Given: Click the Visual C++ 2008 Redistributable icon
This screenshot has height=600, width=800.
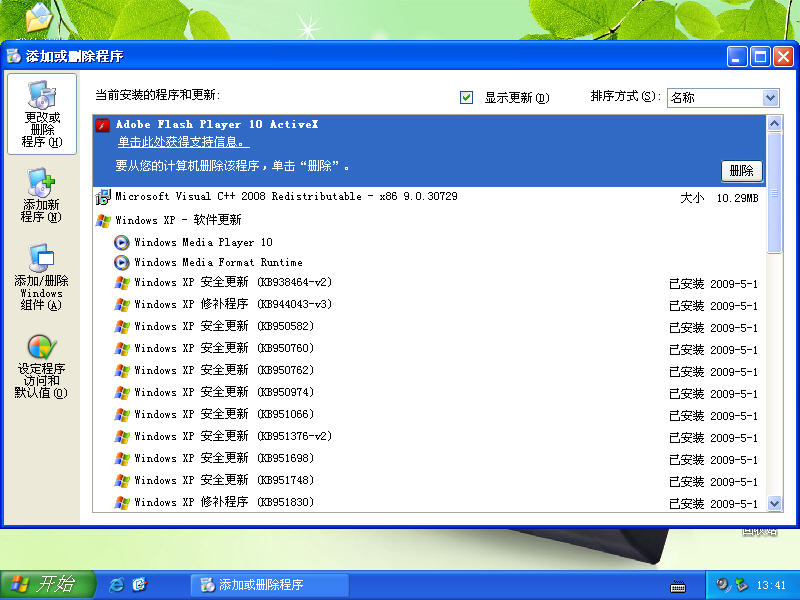Looking at the screenshot, I should [x=103, y=197].
